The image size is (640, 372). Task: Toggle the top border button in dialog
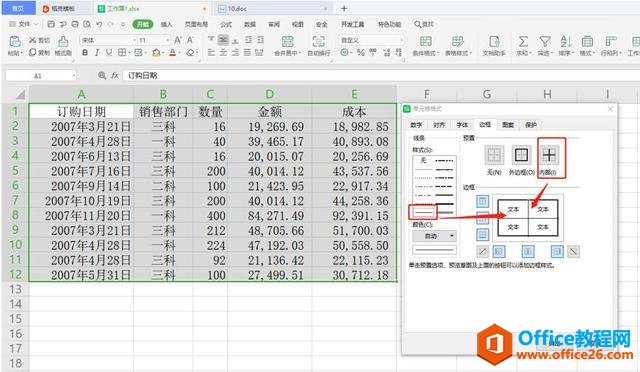click(482, 201)
